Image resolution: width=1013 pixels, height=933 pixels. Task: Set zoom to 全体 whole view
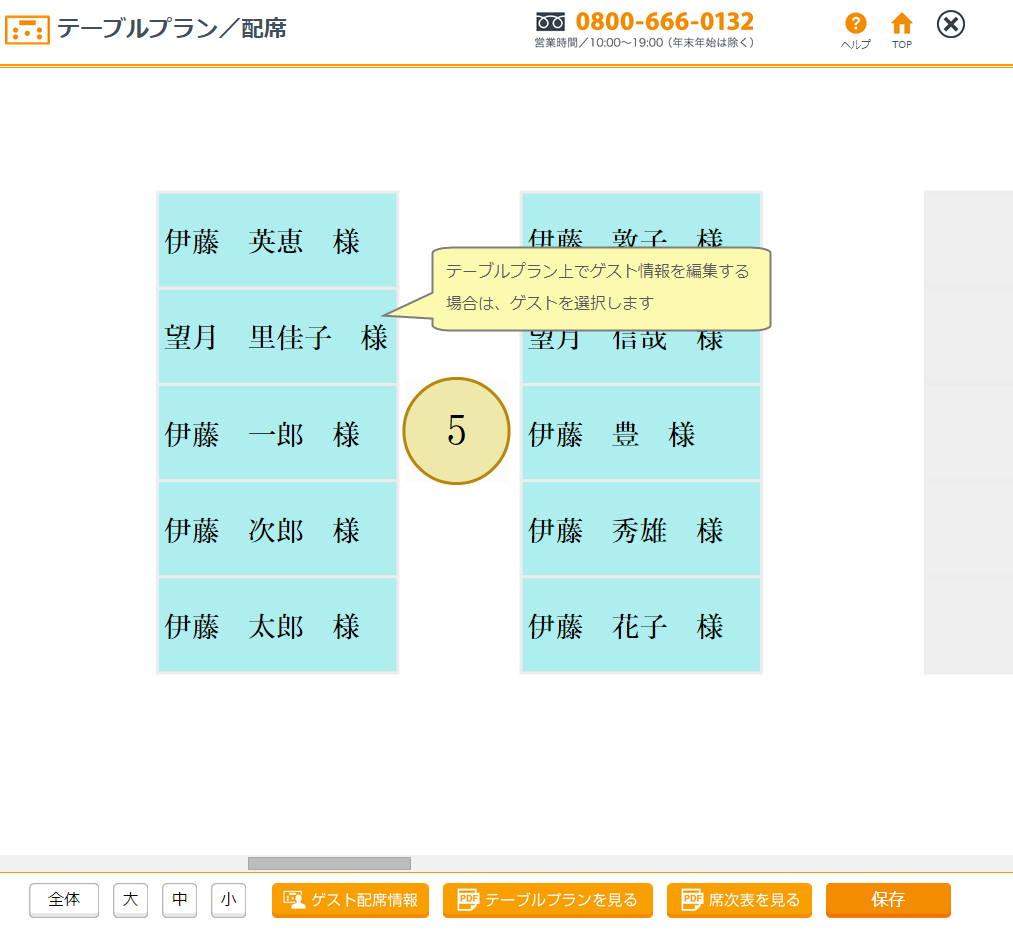click(64, 900)
